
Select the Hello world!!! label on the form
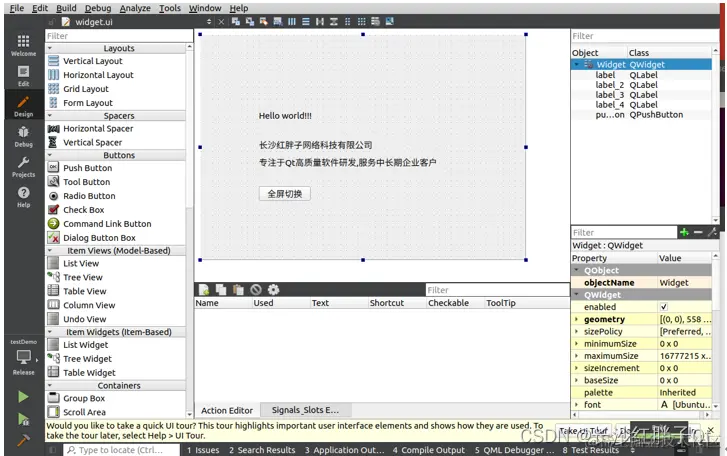pyautogui.click(x=285, y=116)
